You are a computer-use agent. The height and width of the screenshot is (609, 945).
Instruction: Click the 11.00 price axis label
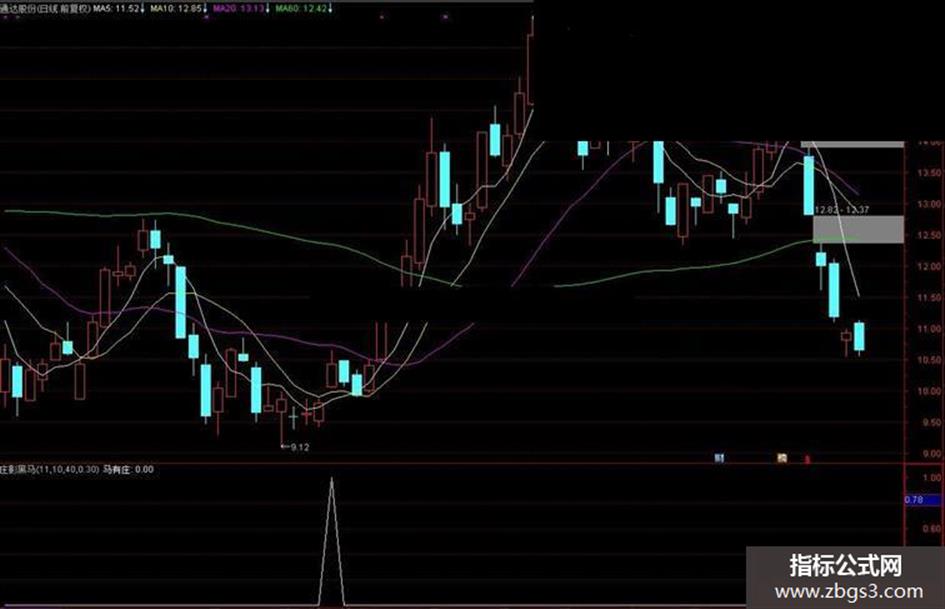(x=928, y=329)
